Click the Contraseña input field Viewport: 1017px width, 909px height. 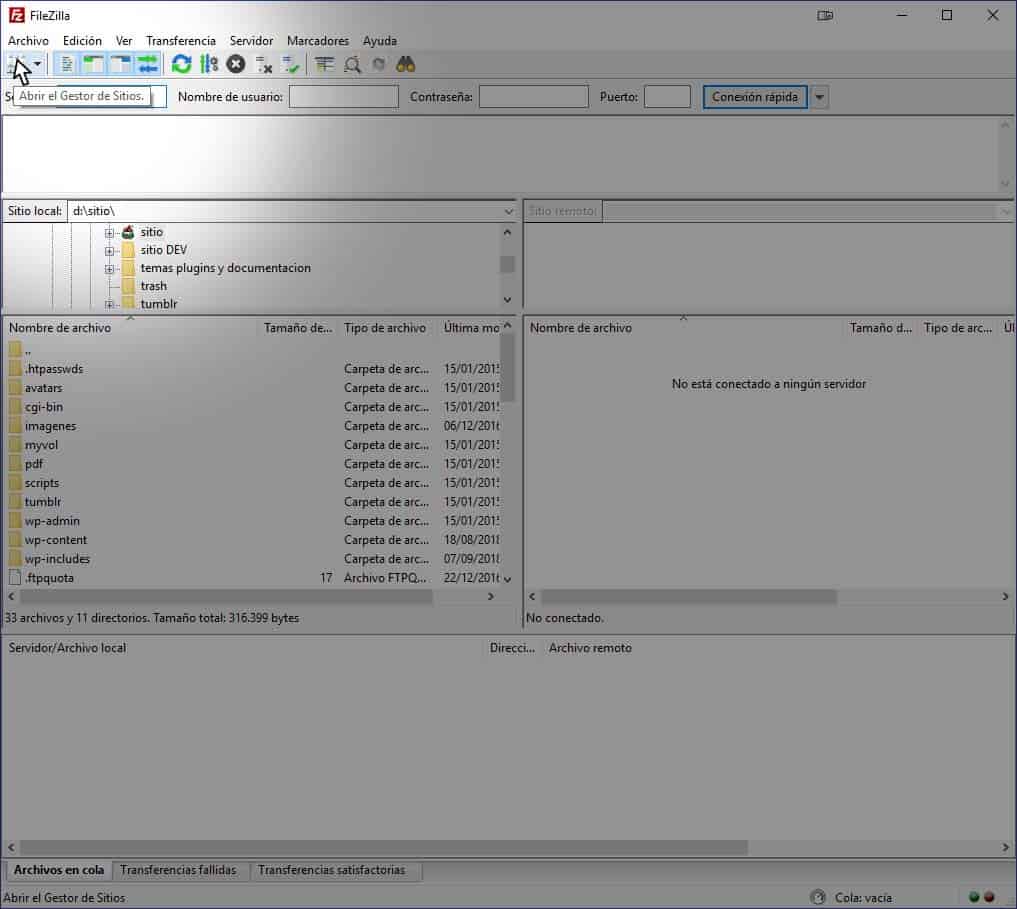[534, 97]
